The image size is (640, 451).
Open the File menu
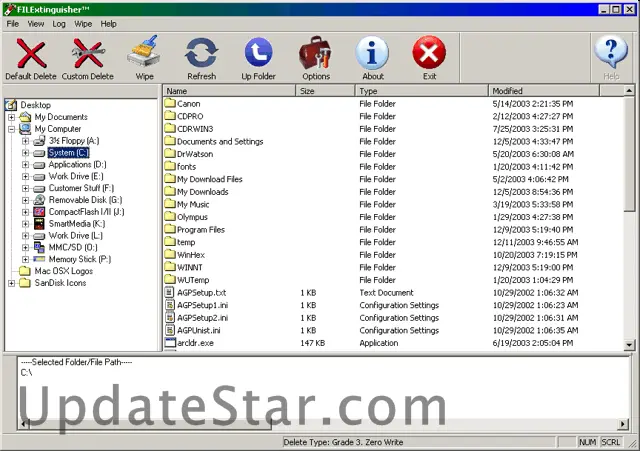coord(11,23)
